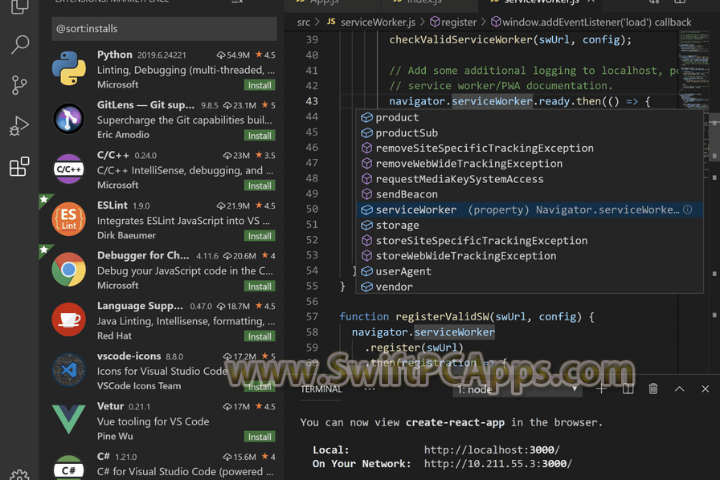720x480 pixels.
Task: Select terminal from '1: node' dropdown
Action: (517, 390)
